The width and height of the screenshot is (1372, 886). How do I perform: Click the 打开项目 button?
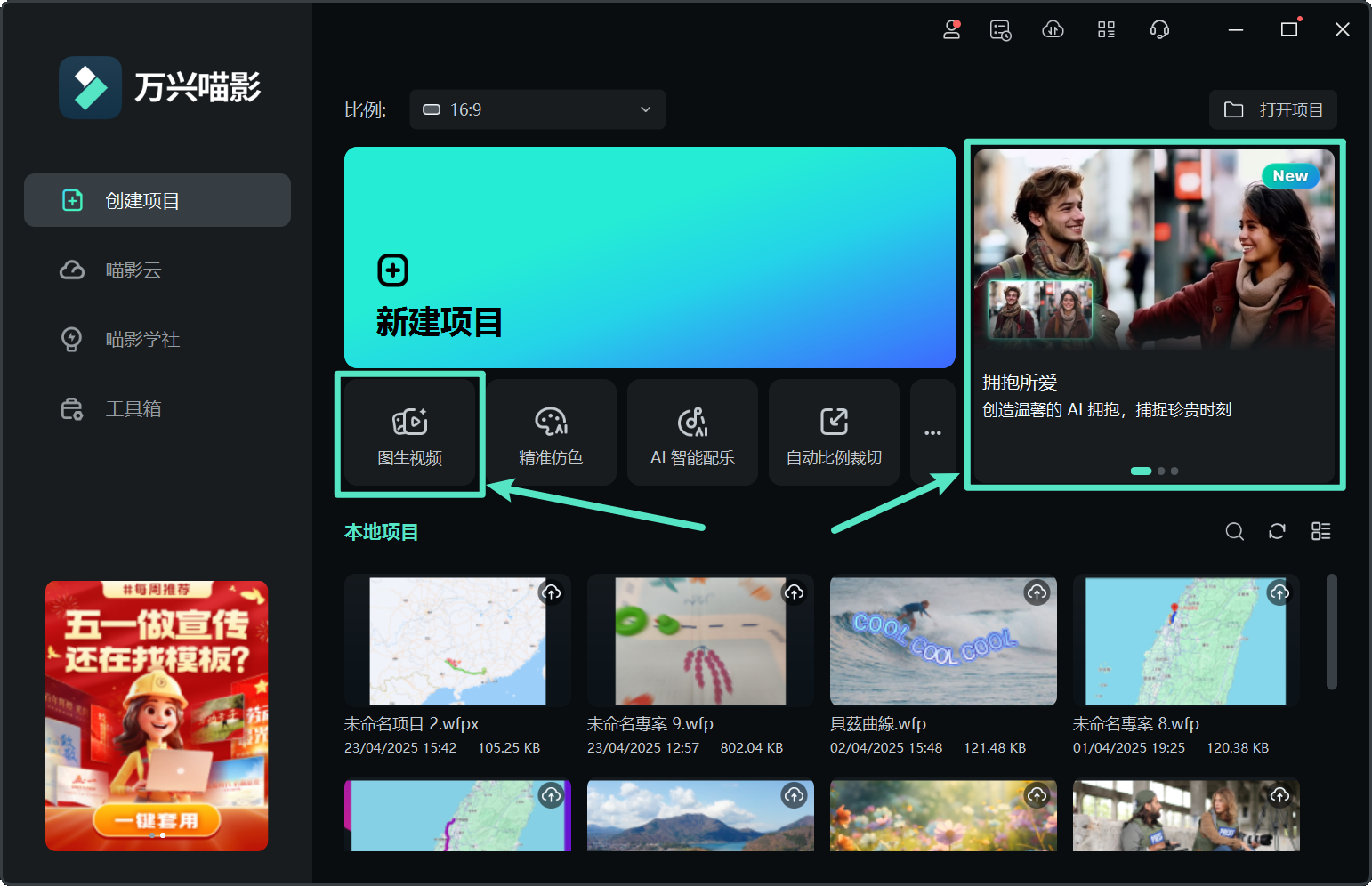[x=1272, y=109]
